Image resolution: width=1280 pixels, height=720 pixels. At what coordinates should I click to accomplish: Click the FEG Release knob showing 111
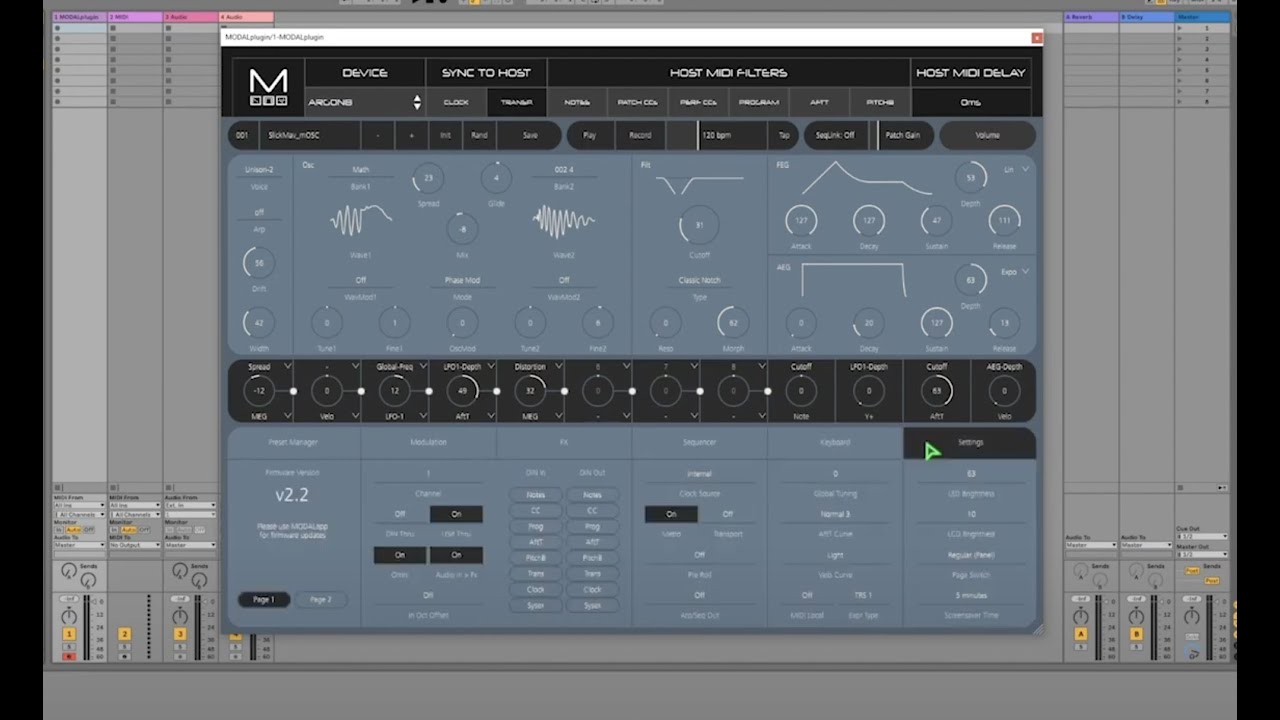(x=1004, y=221)
